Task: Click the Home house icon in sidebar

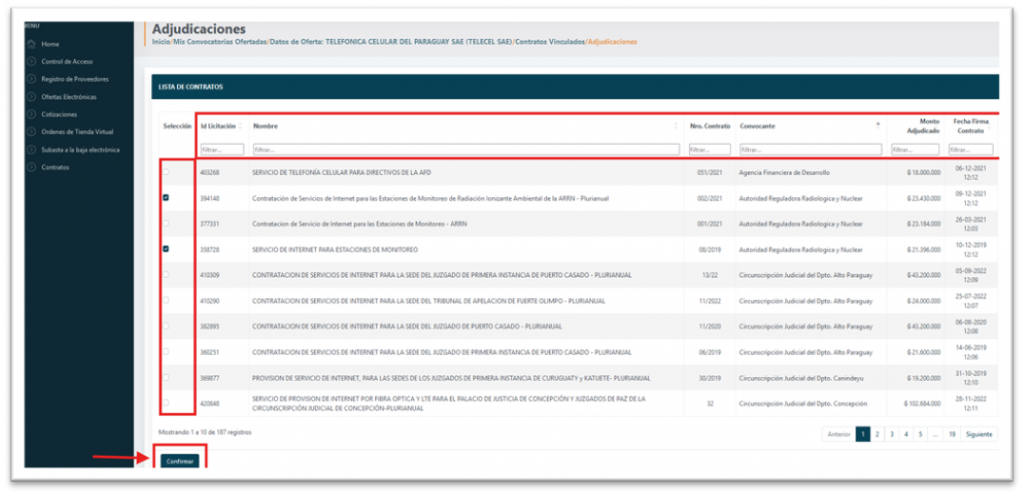Action: (31, 44)
